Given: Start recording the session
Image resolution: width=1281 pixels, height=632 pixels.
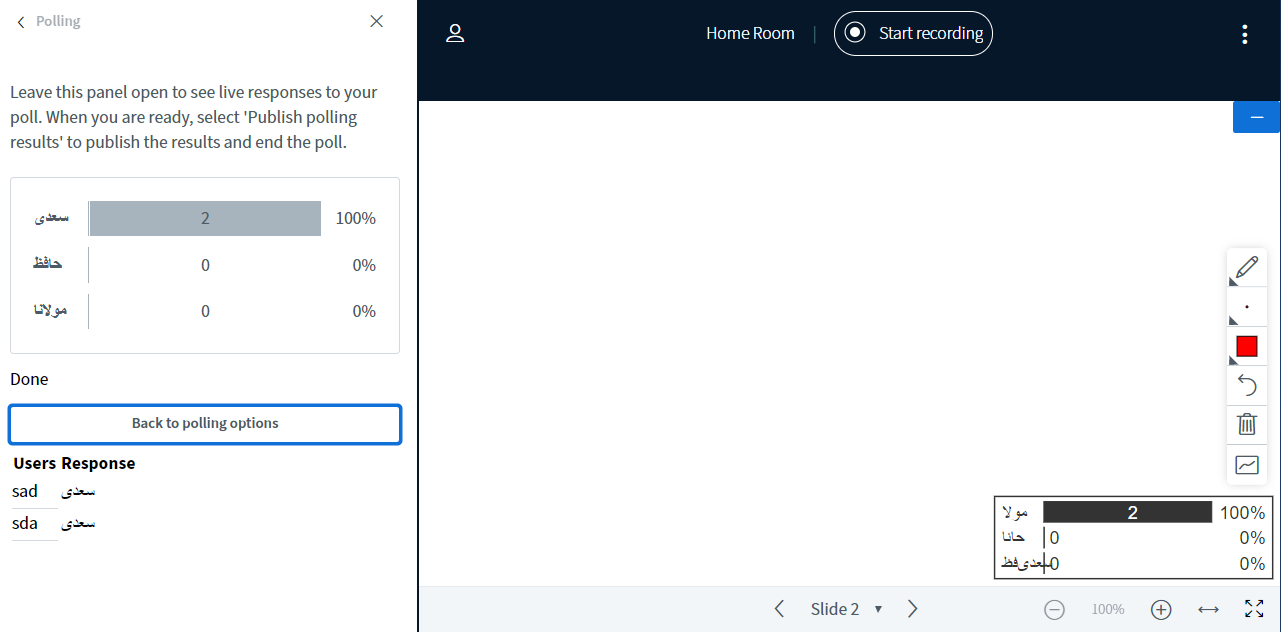Looking at the screenshot, I should [912, 33].
